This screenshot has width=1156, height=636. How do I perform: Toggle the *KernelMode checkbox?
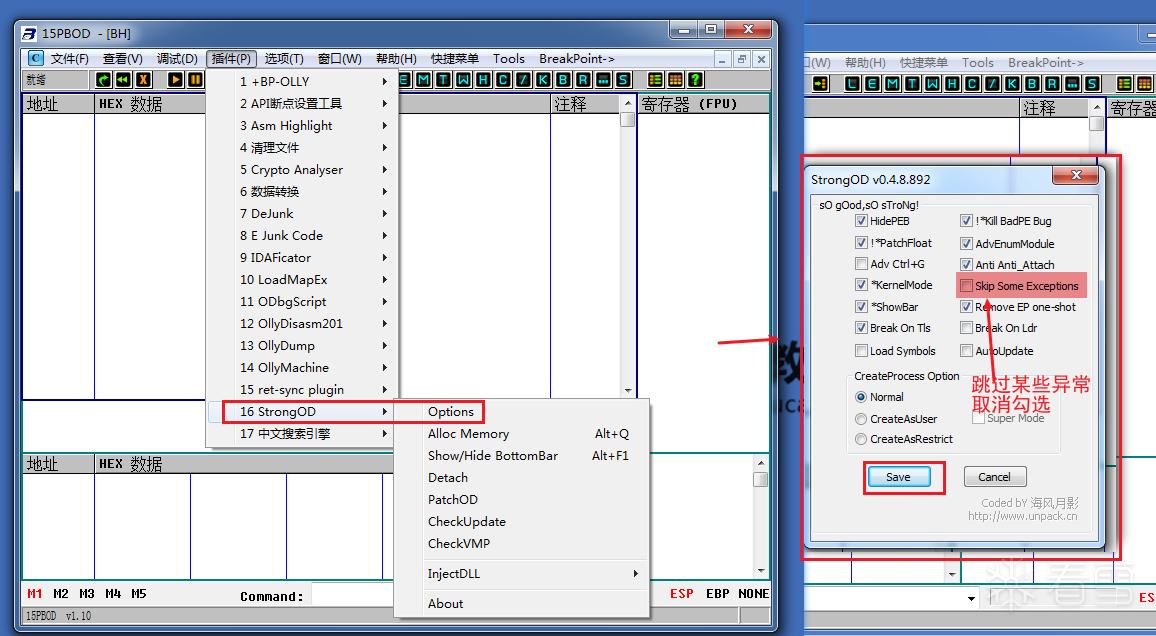point(861,284)
